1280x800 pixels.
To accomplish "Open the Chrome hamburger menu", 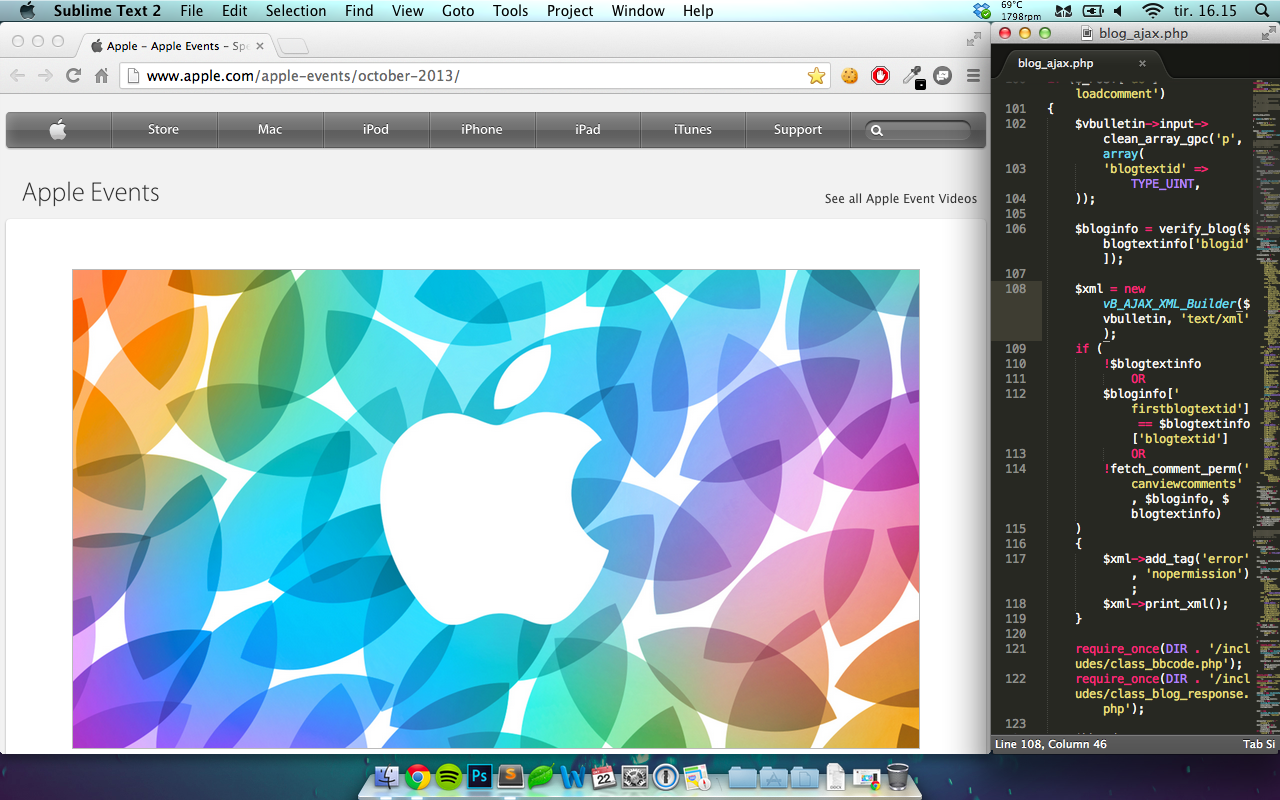I will 973,75.
